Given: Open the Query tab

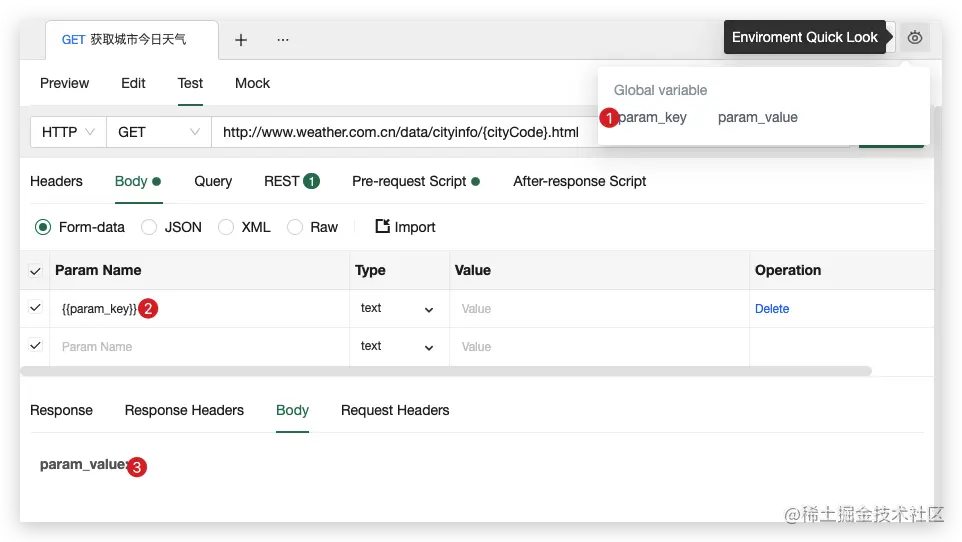Looking at the screenshot, I should (x=213, y=181).
